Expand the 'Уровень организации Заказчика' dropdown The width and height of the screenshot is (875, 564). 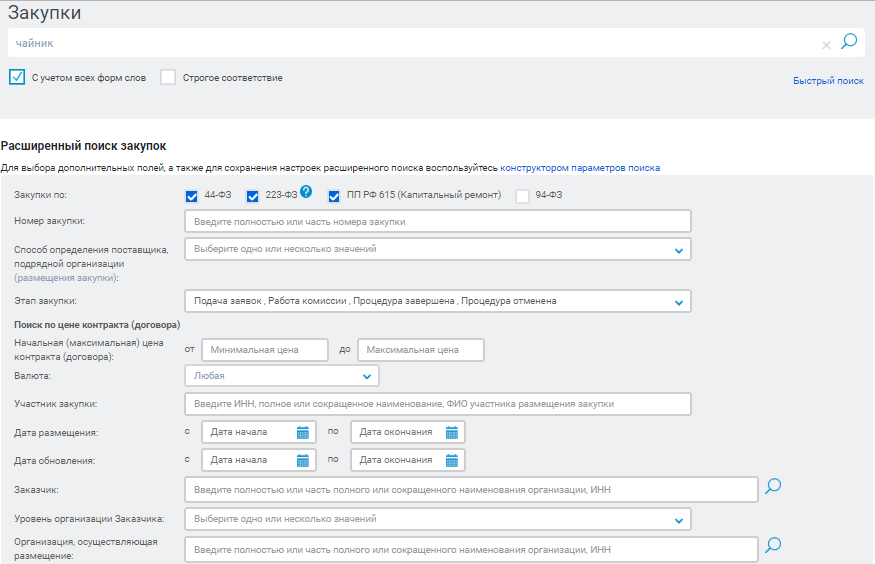[x=678, y=520]
